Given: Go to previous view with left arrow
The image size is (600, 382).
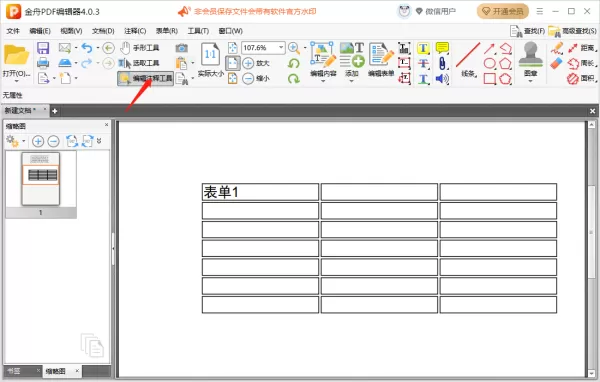Looking at the screenshot, I should click(109, 48).
